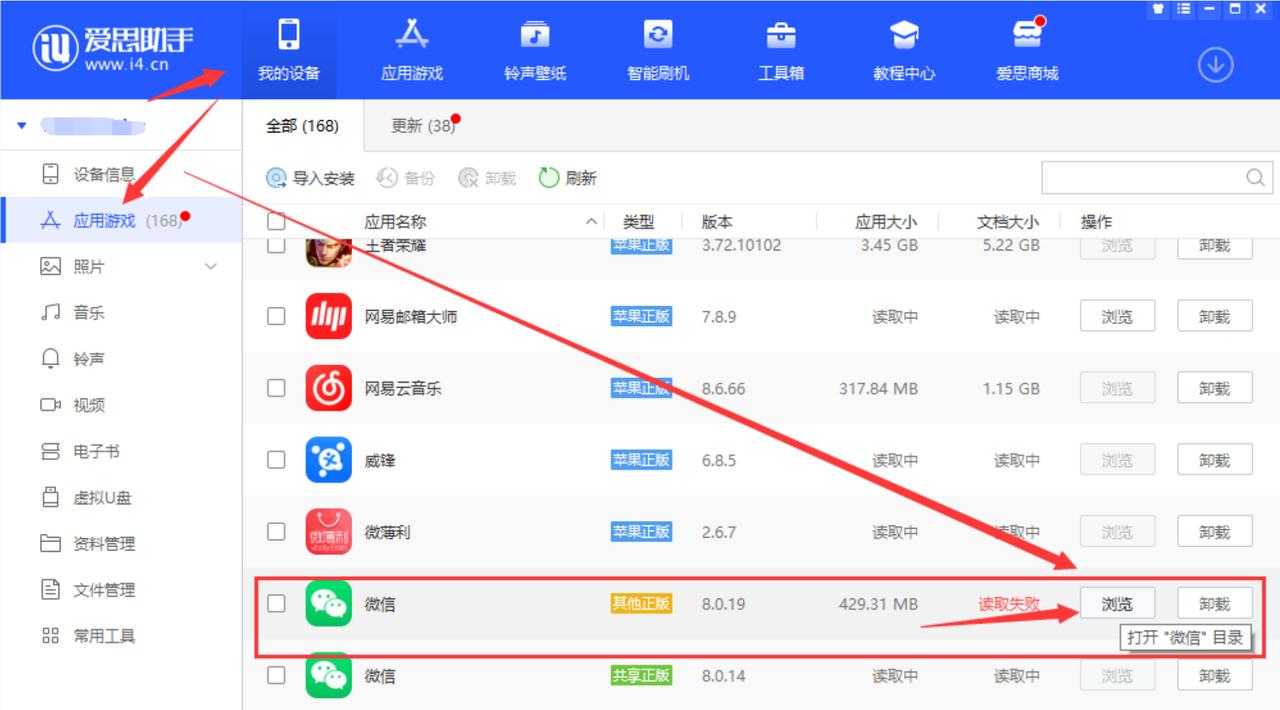Screen dimensions: 1280x710
Task: Open the 爱思商城 store icon
Action: [1027, 37]
